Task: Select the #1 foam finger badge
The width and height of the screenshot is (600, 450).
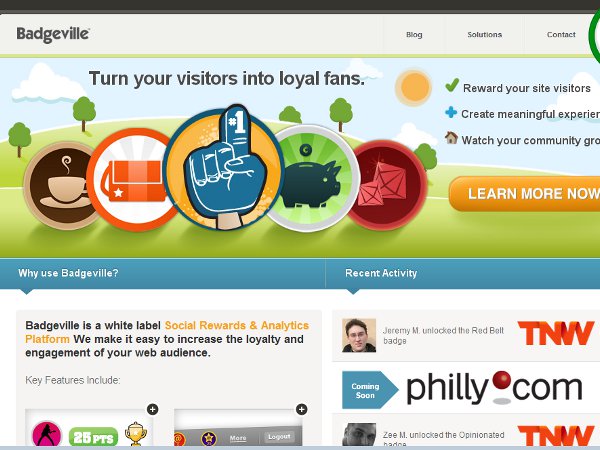Action: click(x=224, y=168)
